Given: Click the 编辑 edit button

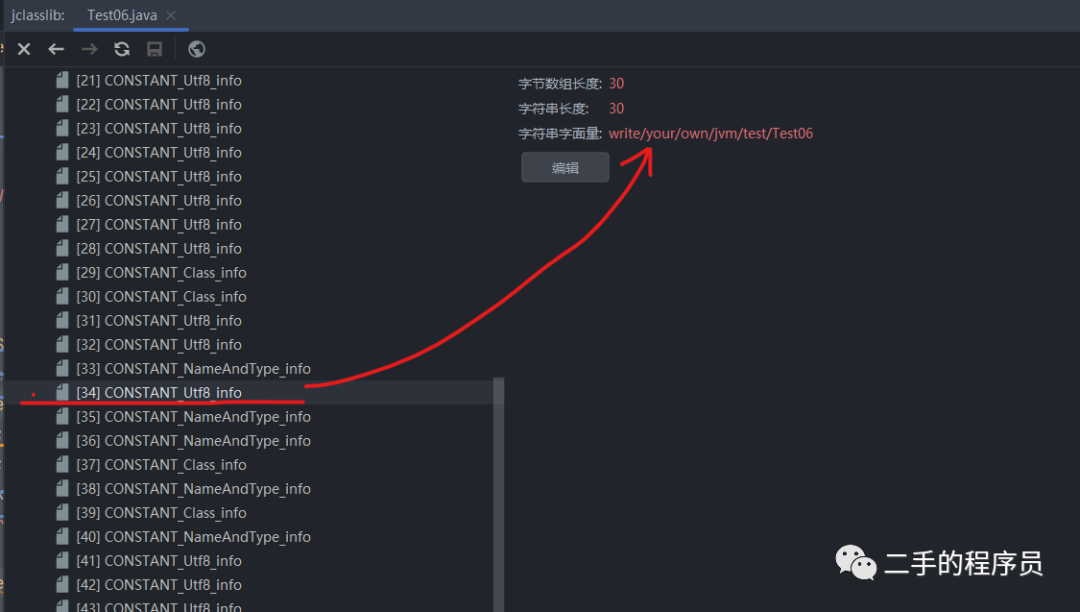Looking at the screenshot, I should coord(565,167).
